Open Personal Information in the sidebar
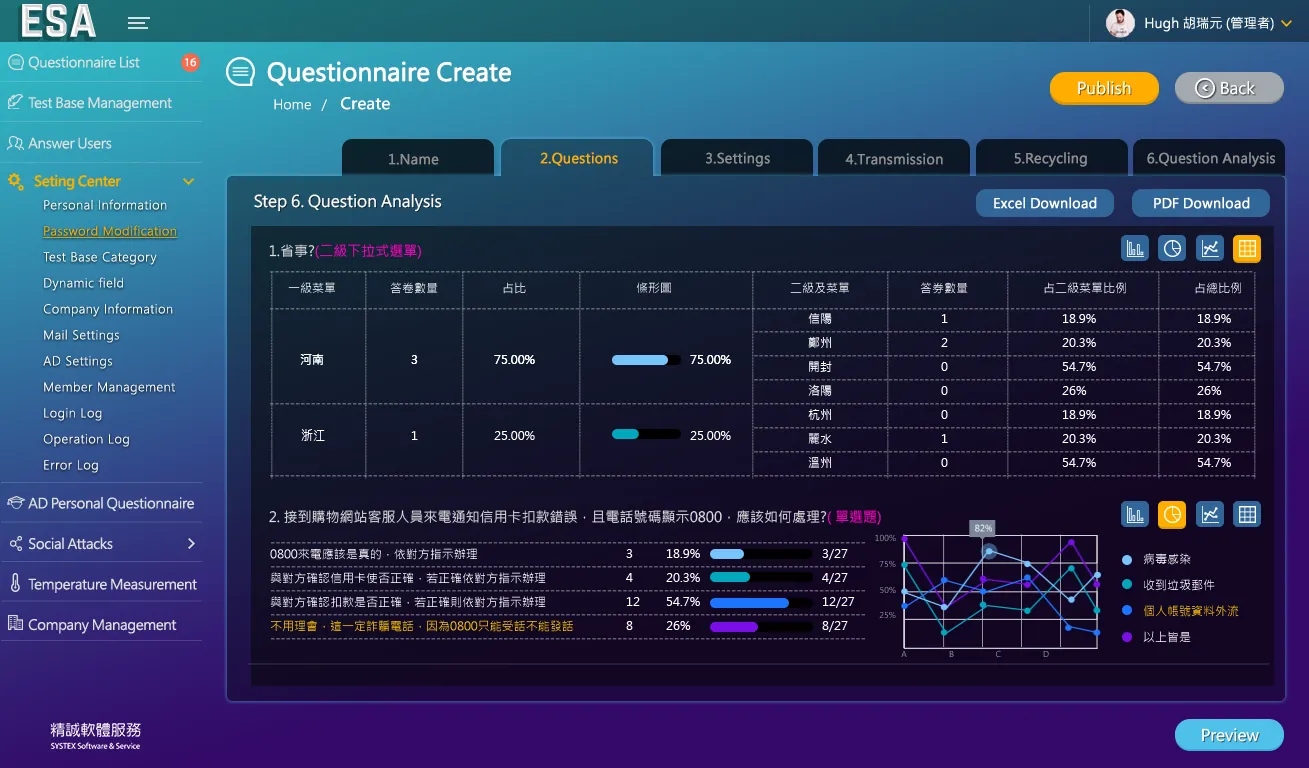The width and height of the screenshot is (1309, 768). pos(105,205)
